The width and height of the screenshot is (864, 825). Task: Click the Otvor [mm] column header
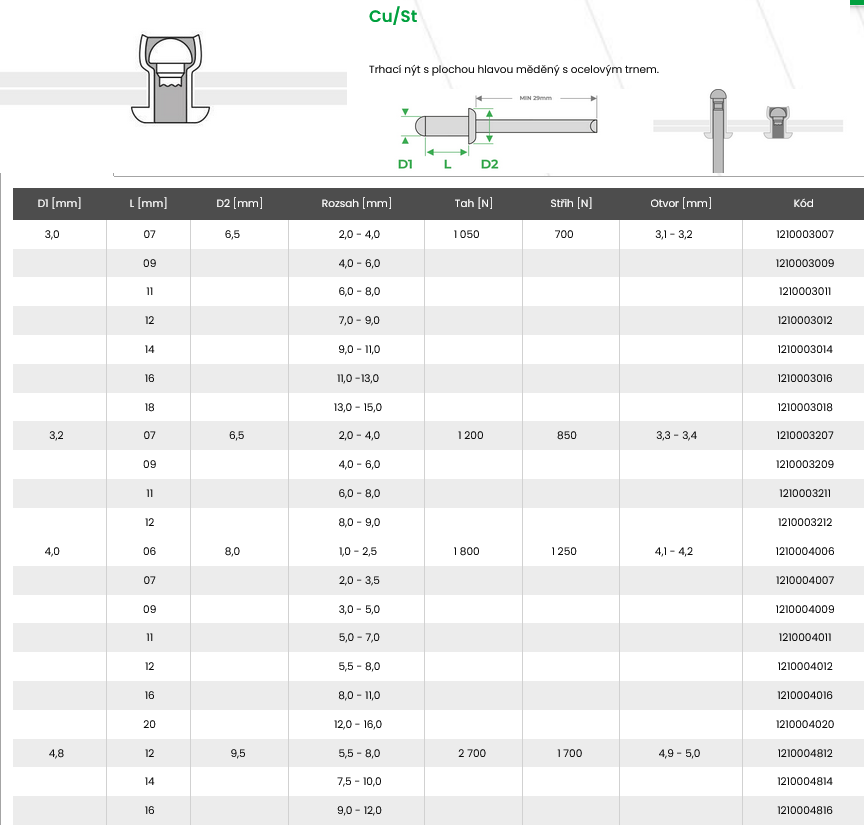pyautogui.click(x=681, y=203)
